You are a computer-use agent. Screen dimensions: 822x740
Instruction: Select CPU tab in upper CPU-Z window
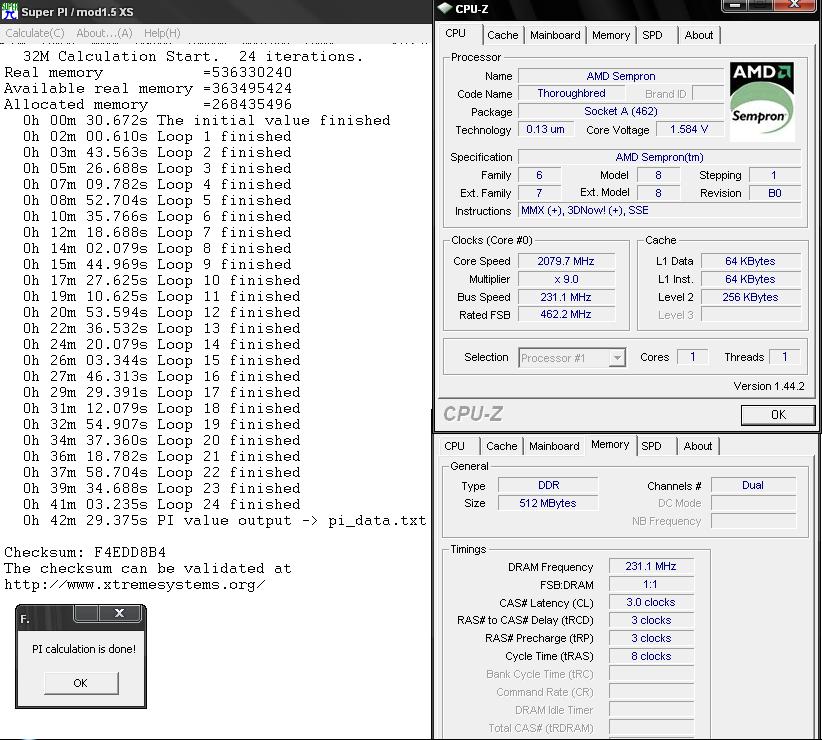click(x=455, y=34)
